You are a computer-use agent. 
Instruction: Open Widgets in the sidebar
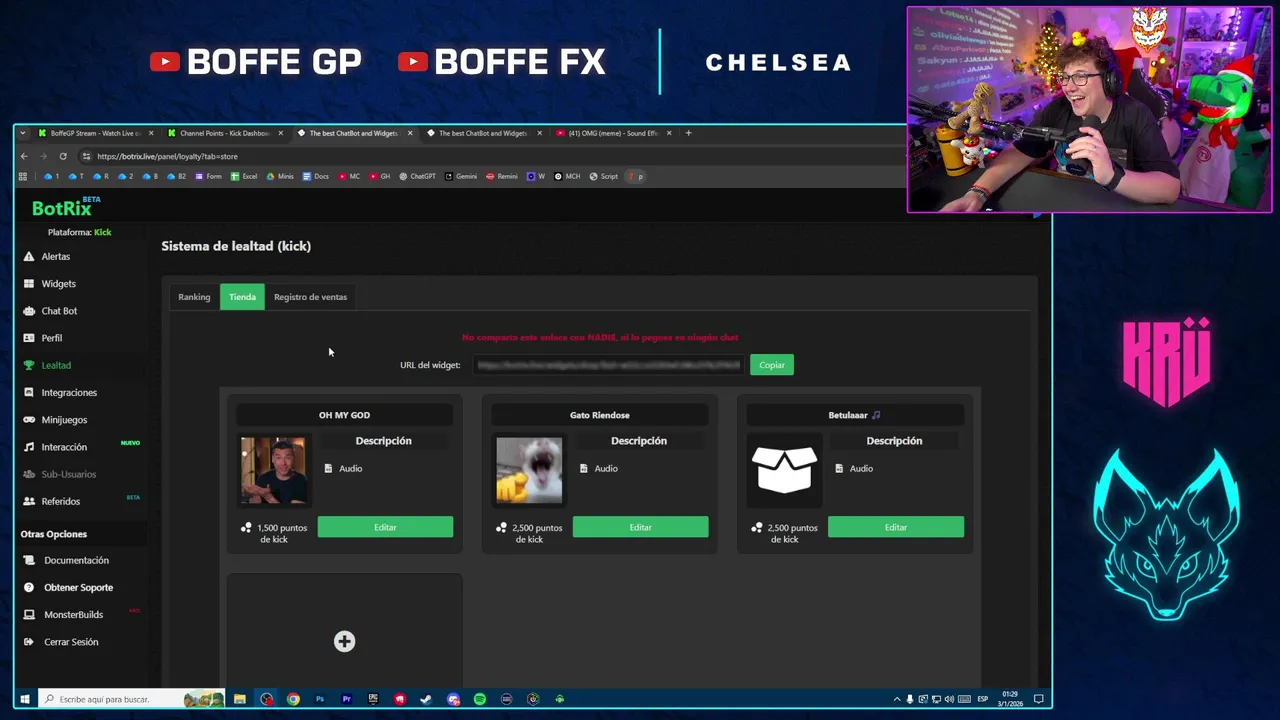pos(58,284)
